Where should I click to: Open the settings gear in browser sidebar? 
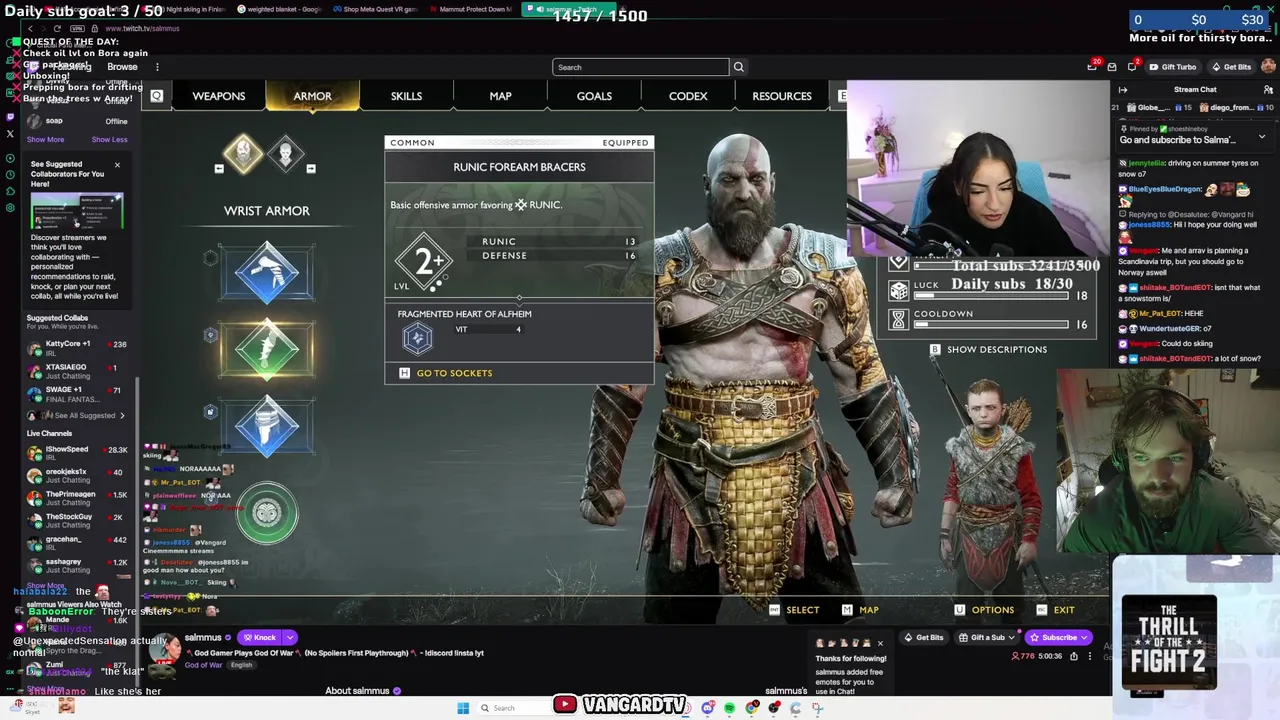pyautogui.click(x=10, y=208)
